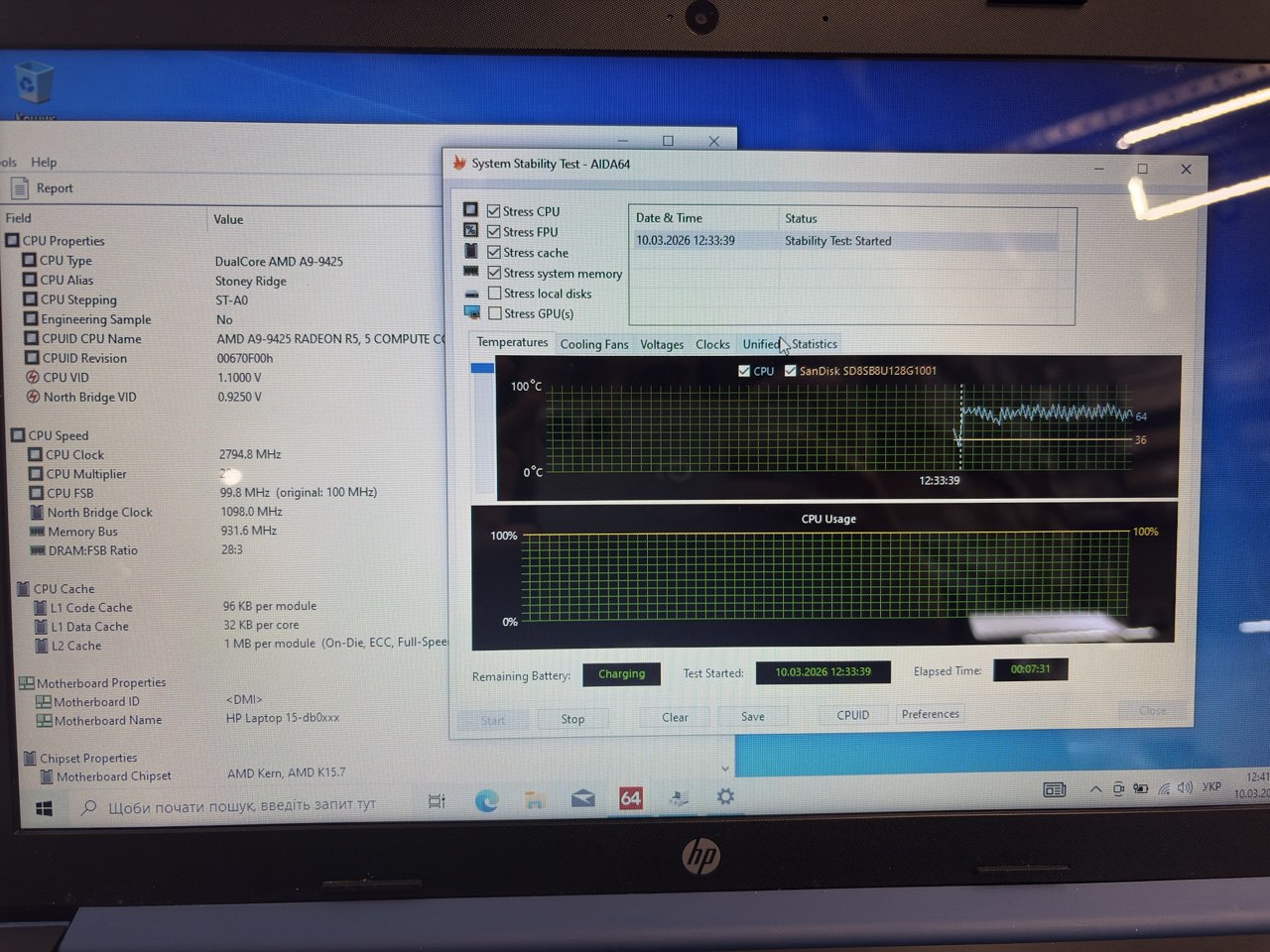Click the Windows Start button
Viewport: 1270px width, 952px height.
point(45,809)
